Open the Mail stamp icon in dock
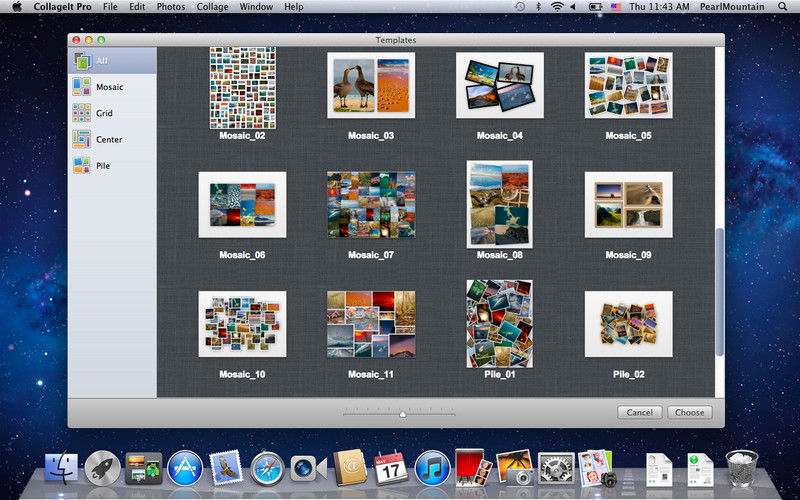Viewport: 800px width, 500px height. pyautogui.click(x=226, y=467)
